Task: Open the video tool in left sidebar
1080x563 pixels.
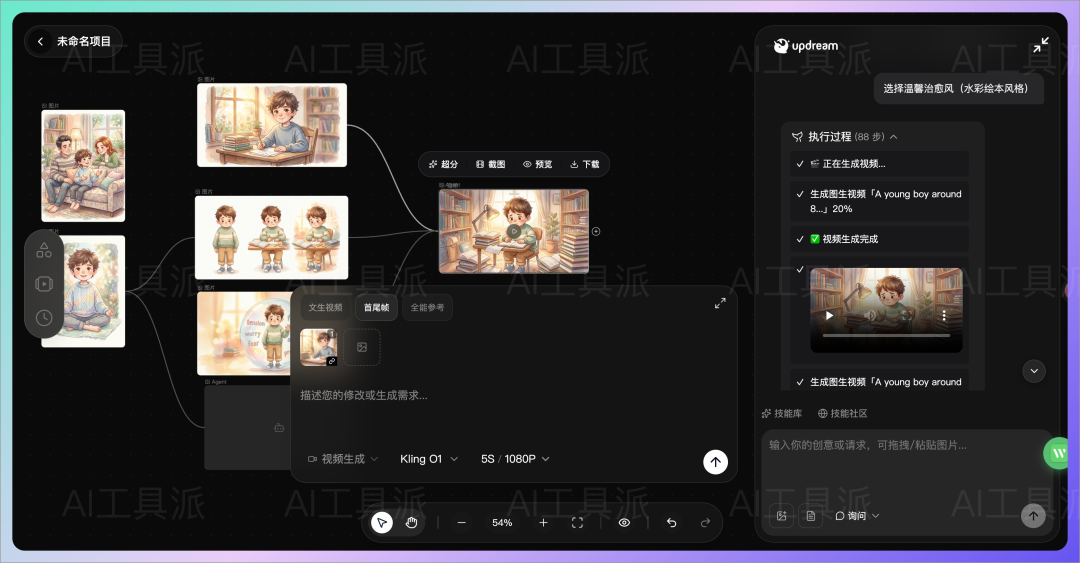Action: [44, 284]
